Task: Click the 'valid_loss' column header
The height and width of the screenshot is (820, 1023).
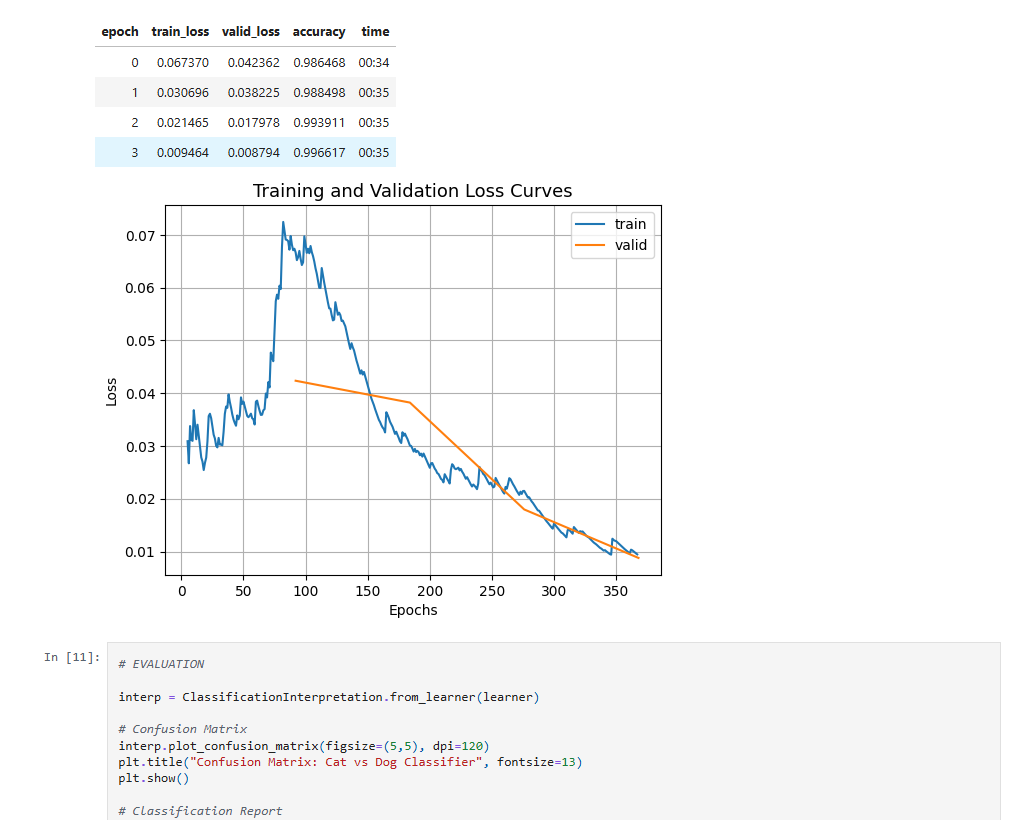Action: pyautogui.click(x=251, y=32)
